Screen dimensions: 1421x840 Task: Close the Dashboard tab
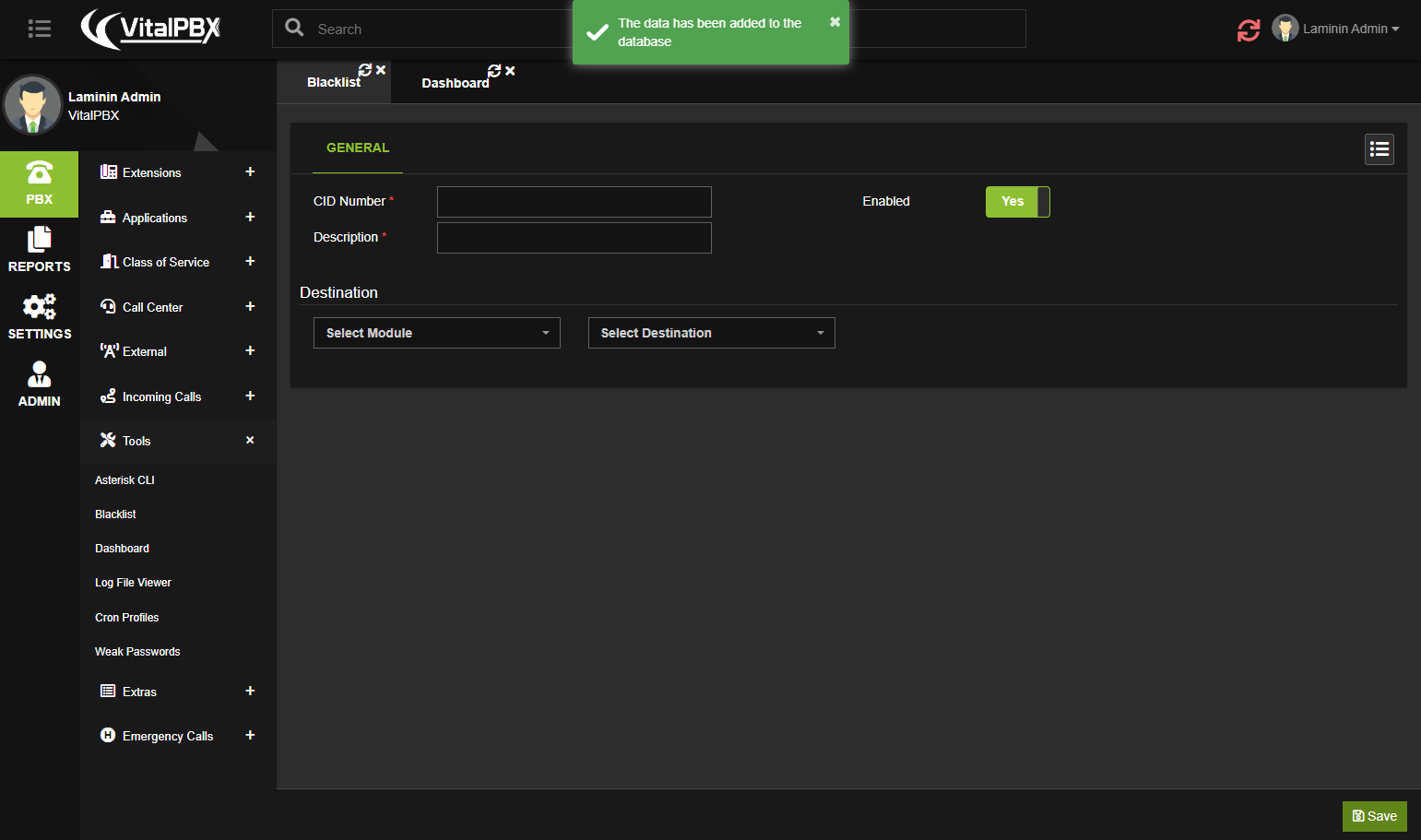tap(510, 71)
